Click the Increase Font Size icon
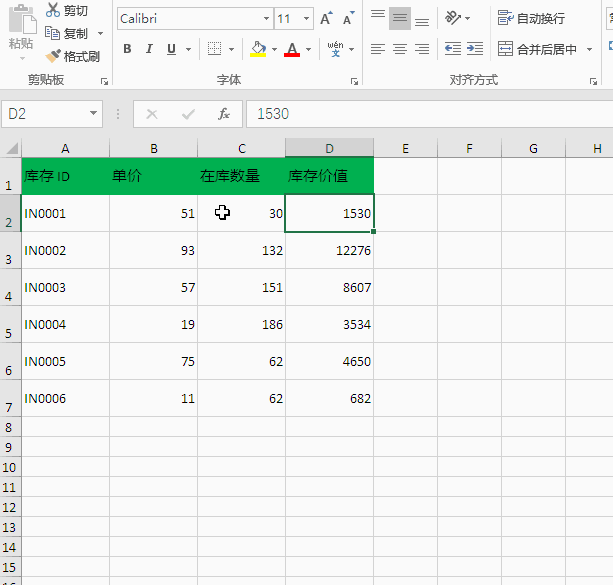 (326, 18)
